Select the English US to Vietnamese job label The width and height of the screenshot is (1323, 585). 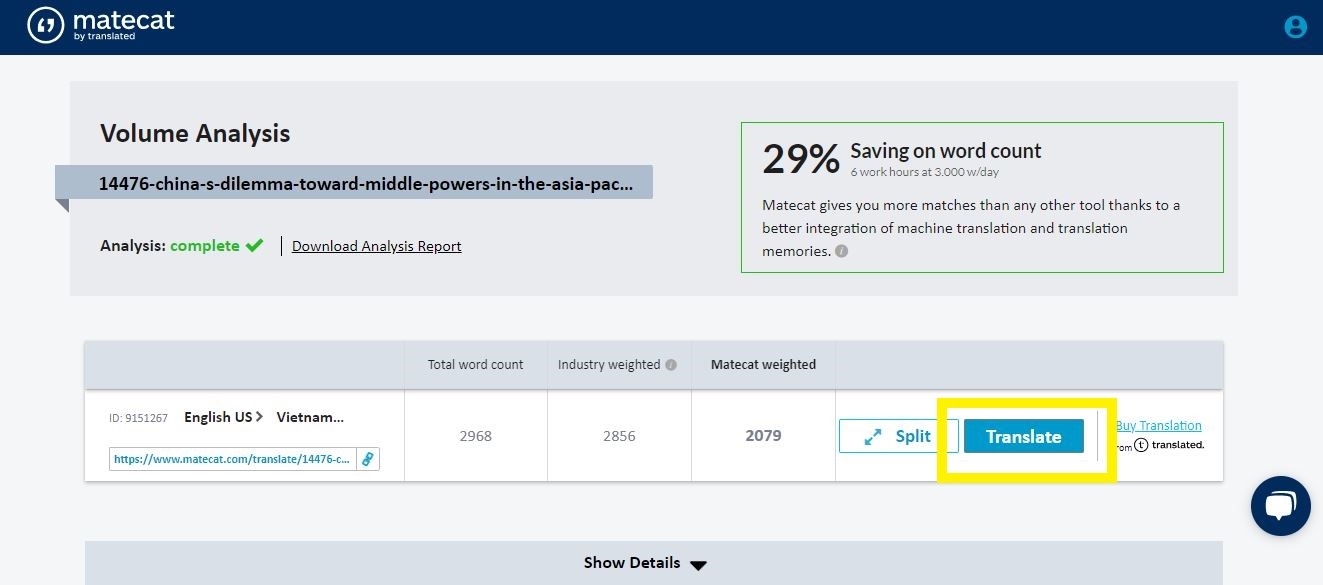point(264,417)
